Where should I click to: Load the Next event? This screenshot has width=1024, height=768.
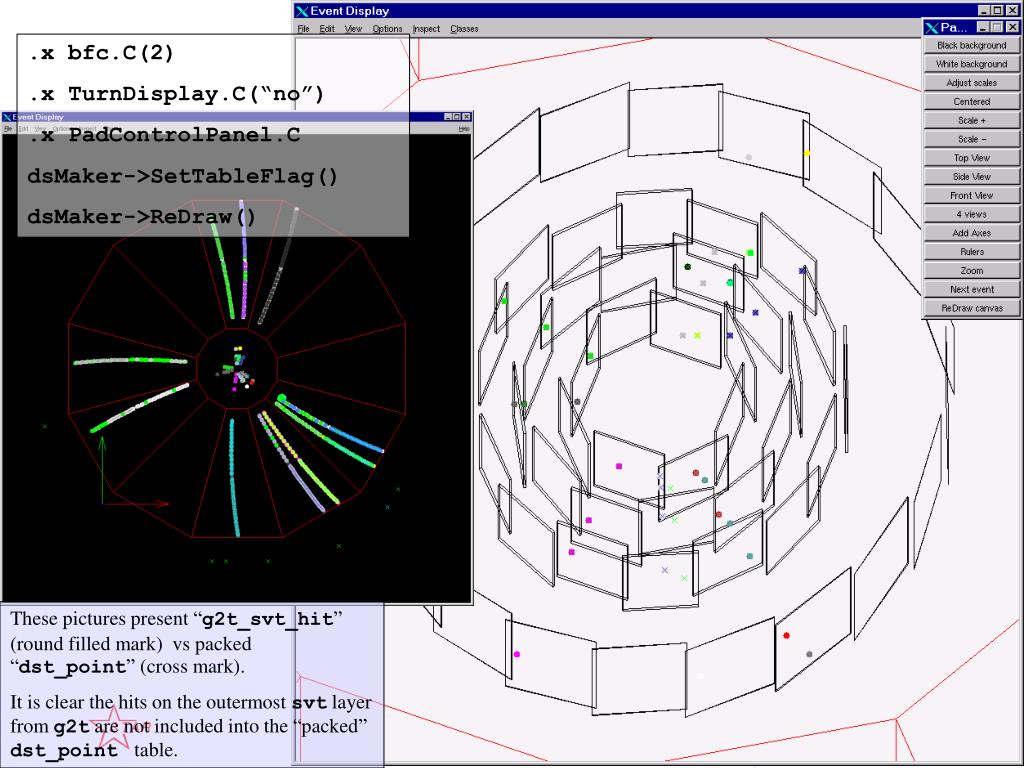pyautogui.click(x=971, y=289)
